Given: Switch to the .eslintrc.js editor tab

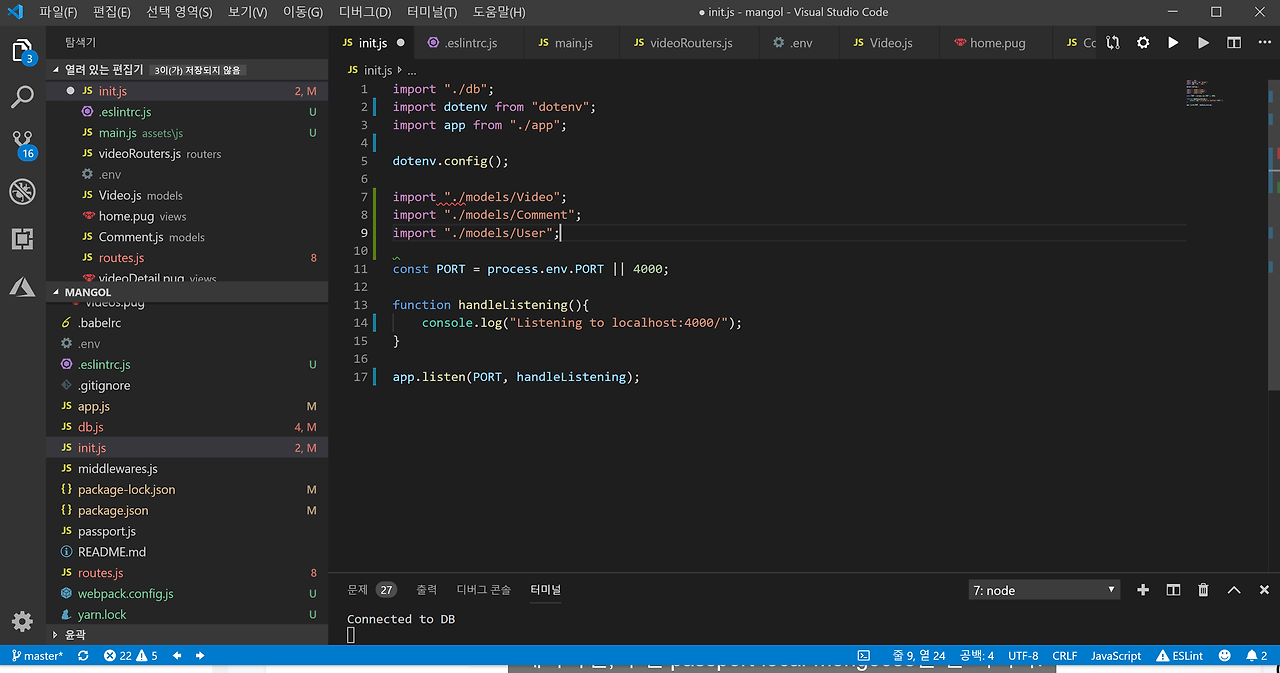Looking at the screenshot, I should (470, 43).
